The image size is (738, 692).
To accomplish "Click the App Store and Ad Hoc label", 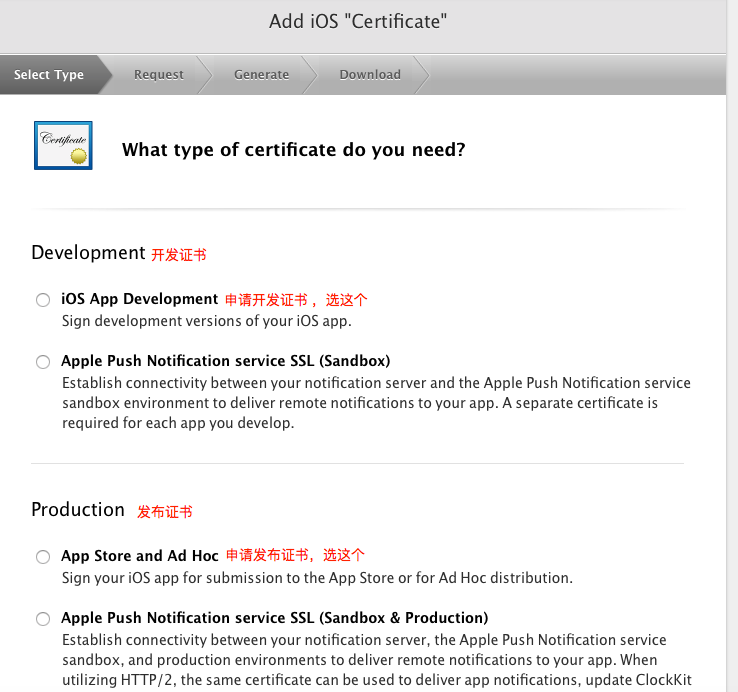I will tap(139, 556).
